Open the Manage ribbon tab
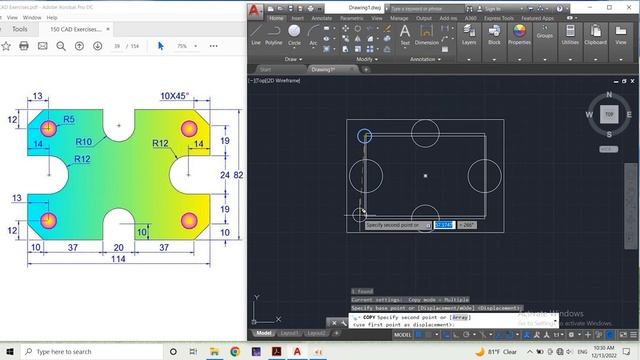This screenshot has height=360, width=640. click(399, 18)
